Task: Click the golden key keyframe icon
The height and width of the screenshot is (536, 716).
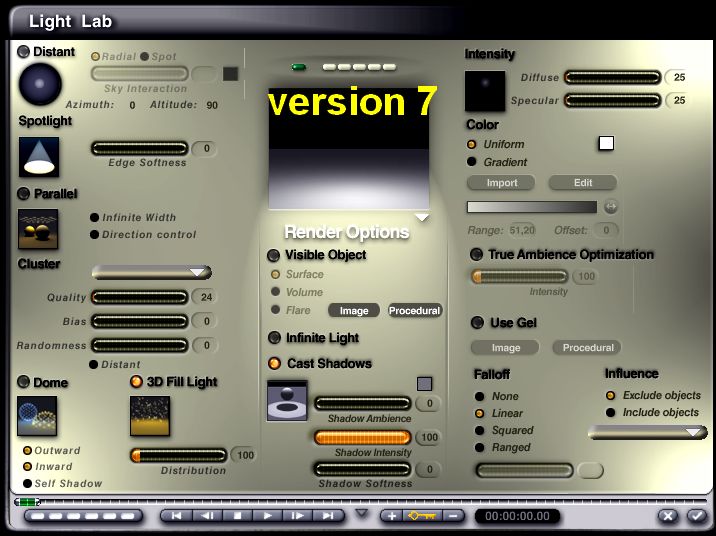Action: (x=422, y=516)
